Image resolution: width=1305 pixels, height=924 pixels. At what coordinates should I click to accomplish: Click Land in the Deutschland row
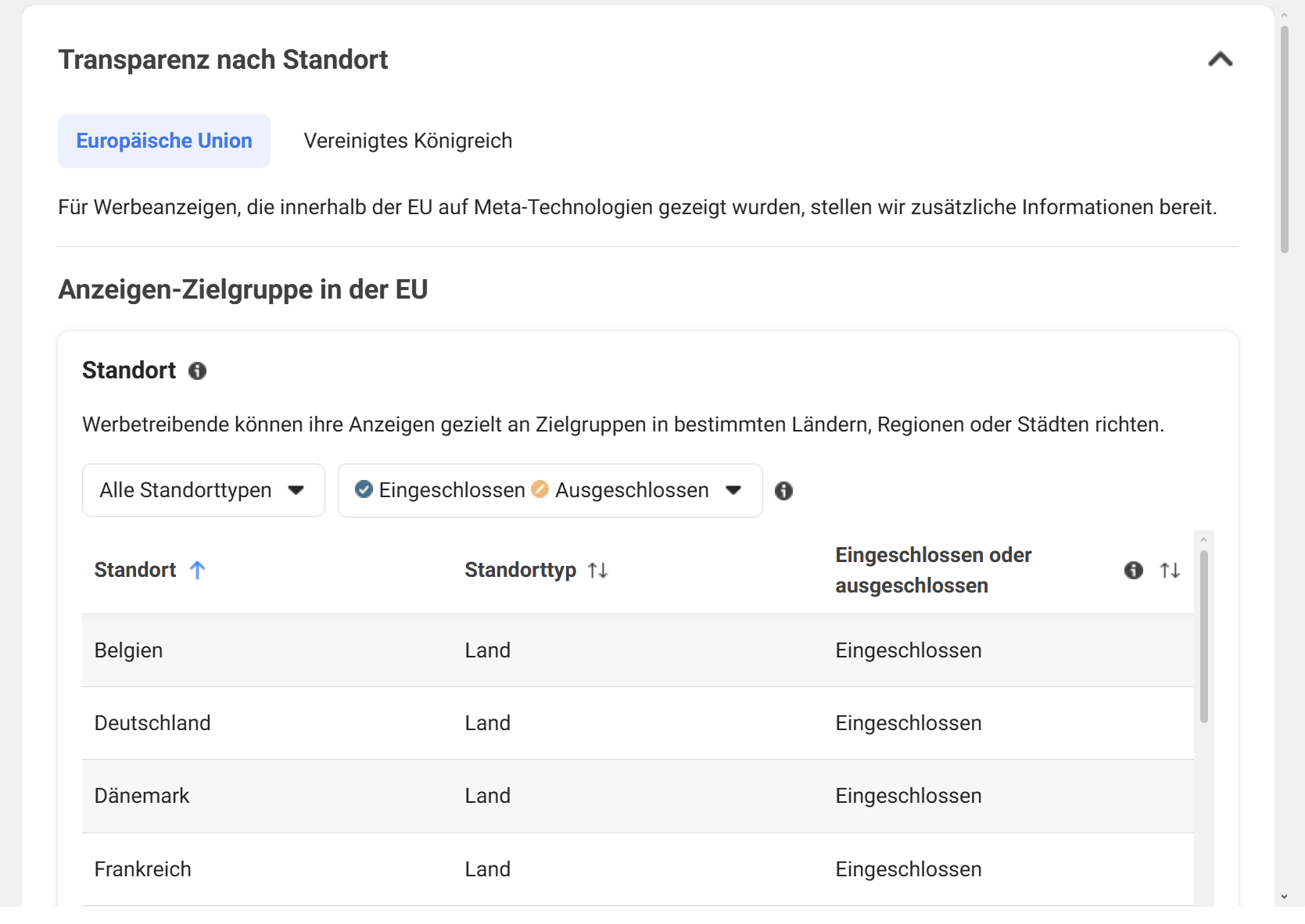tap(487, 723)
